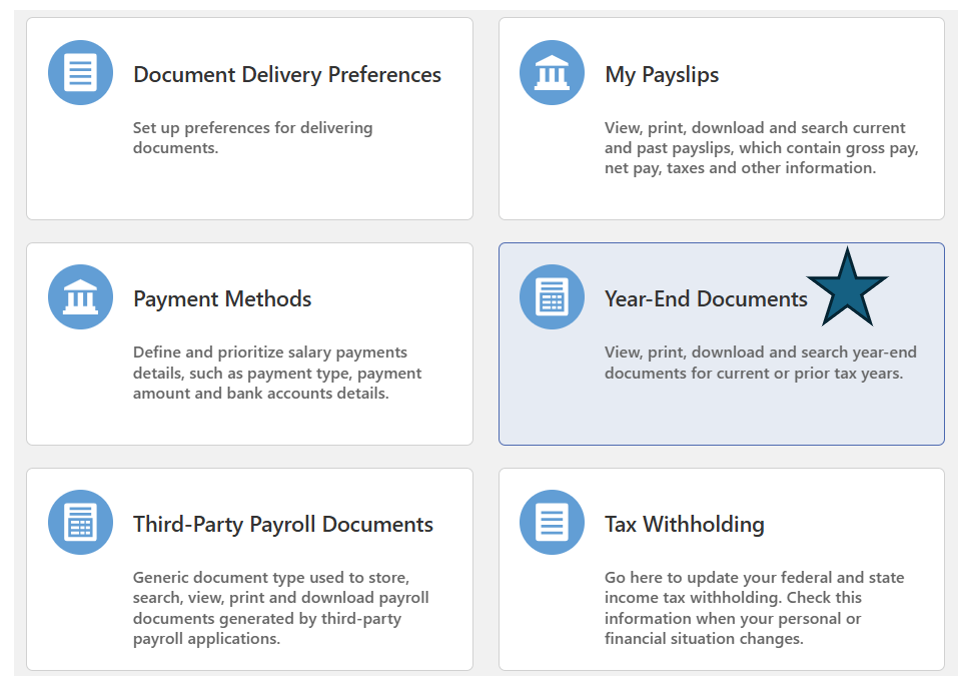
Task: Click the Payment Methods bank icon
Action: pyautogui.click(x=80, y=296)
